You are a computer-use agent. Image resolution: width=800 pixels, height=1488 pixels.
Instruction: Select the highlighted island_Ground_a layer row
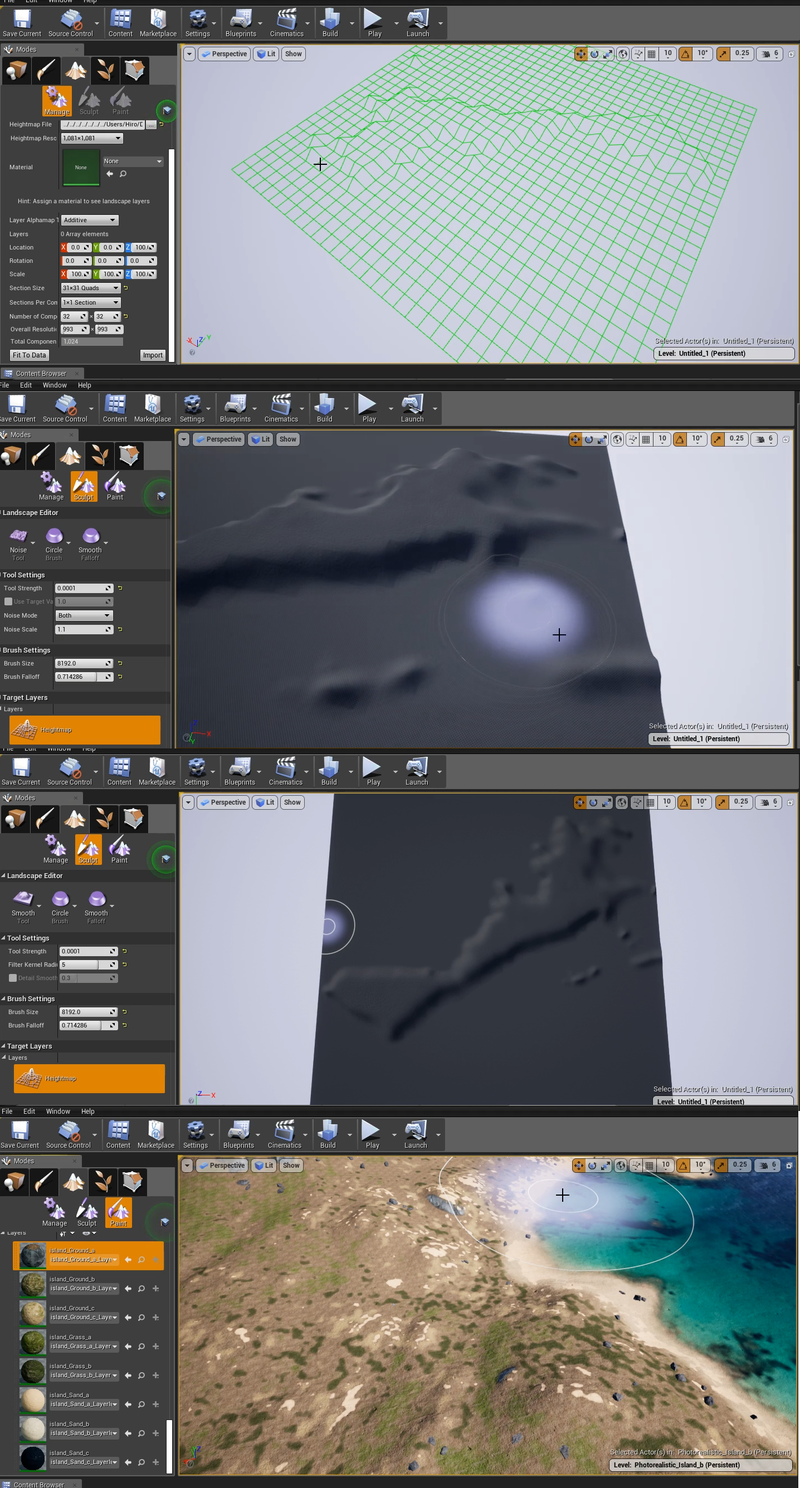(x=88, y=1256)
